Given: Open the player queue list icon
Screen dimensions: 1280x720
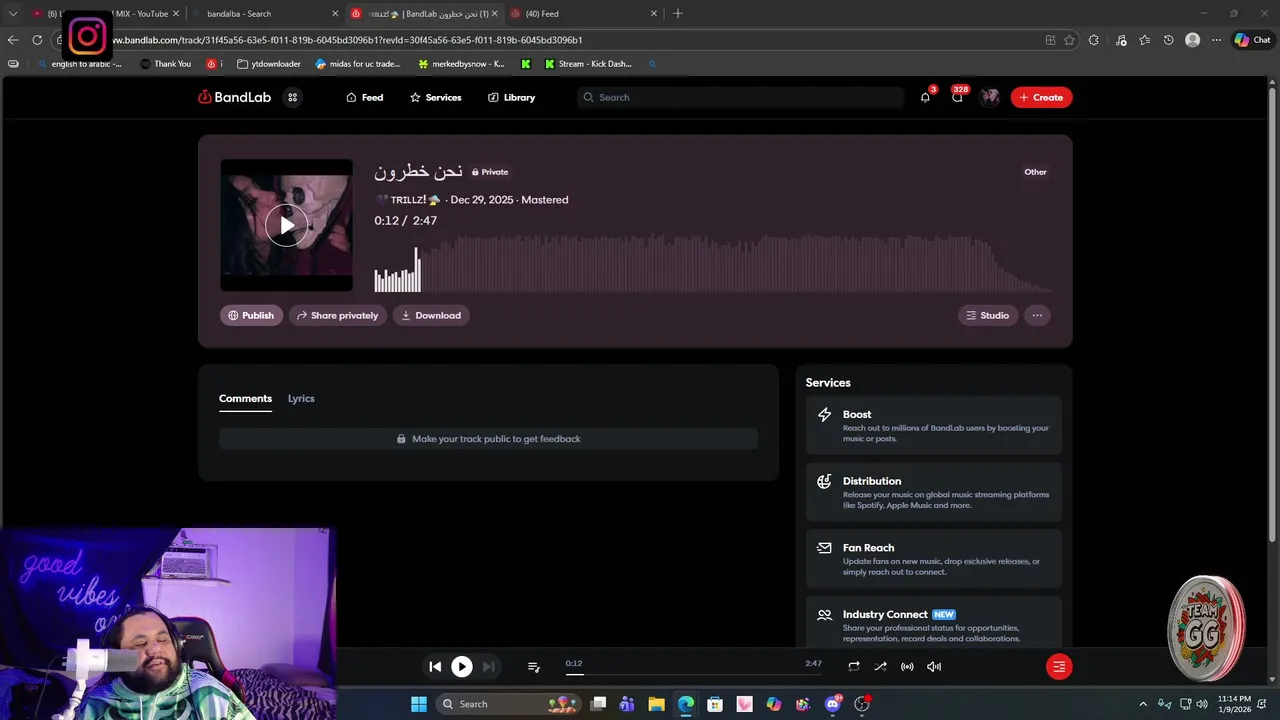Looking at the screenshot, I should pos(534,667).
